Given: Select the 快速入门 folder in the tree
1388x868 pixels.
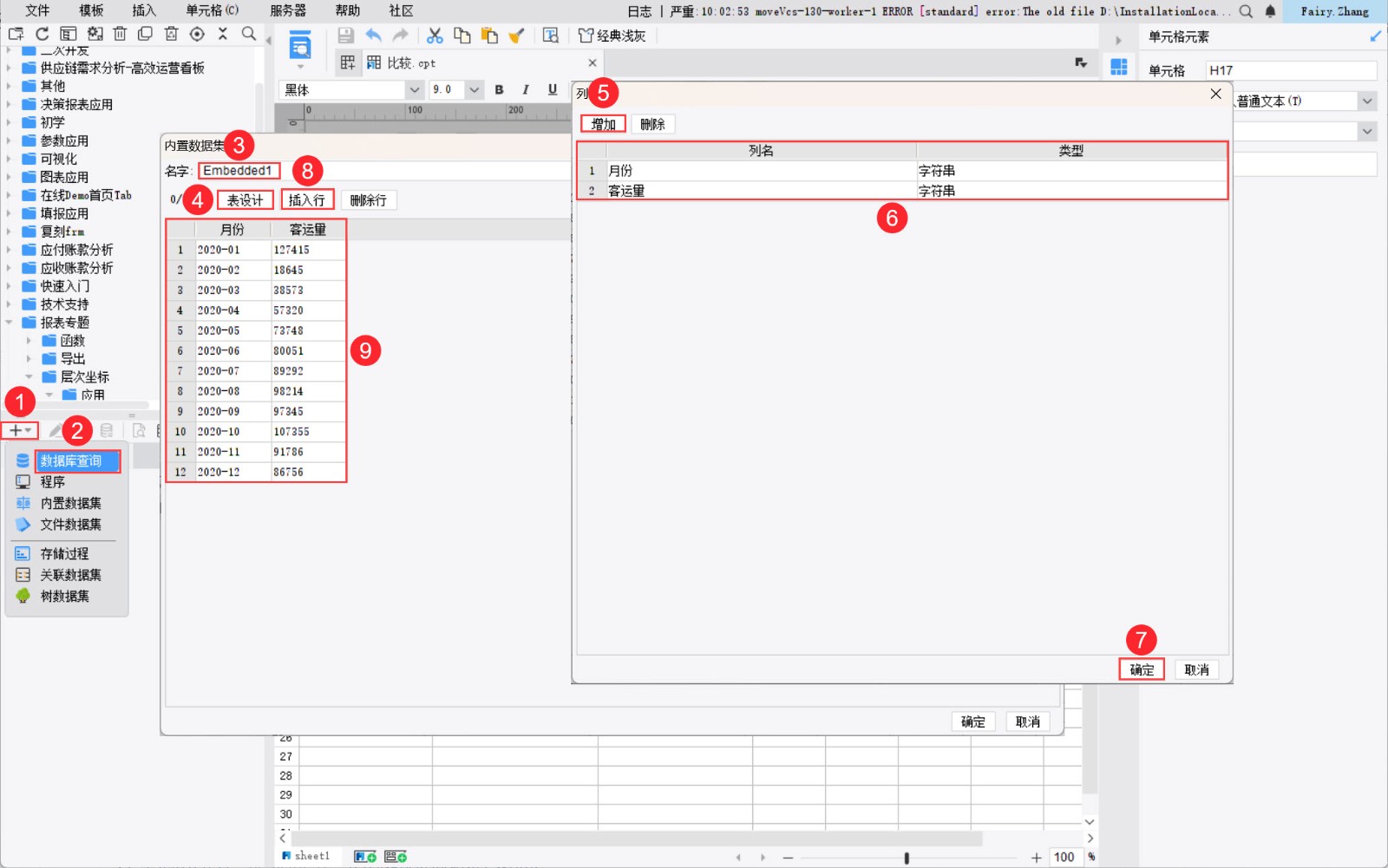Looking at the screenshot, I should pos(64,286).
